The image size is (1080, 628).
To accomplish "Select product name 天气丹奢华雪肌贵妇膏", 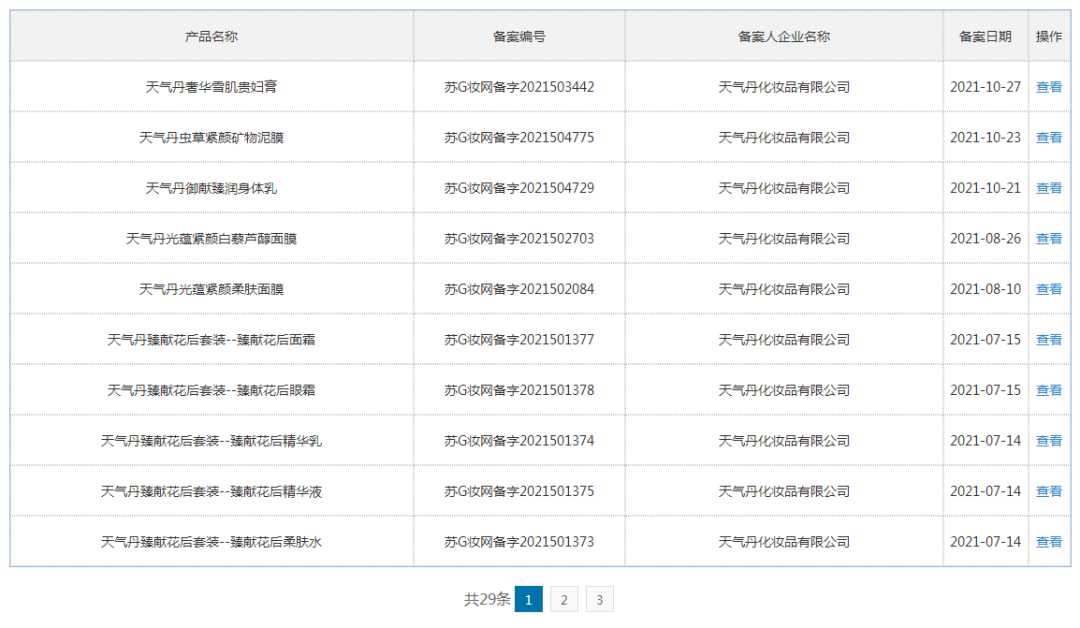I will pos(211,87).
